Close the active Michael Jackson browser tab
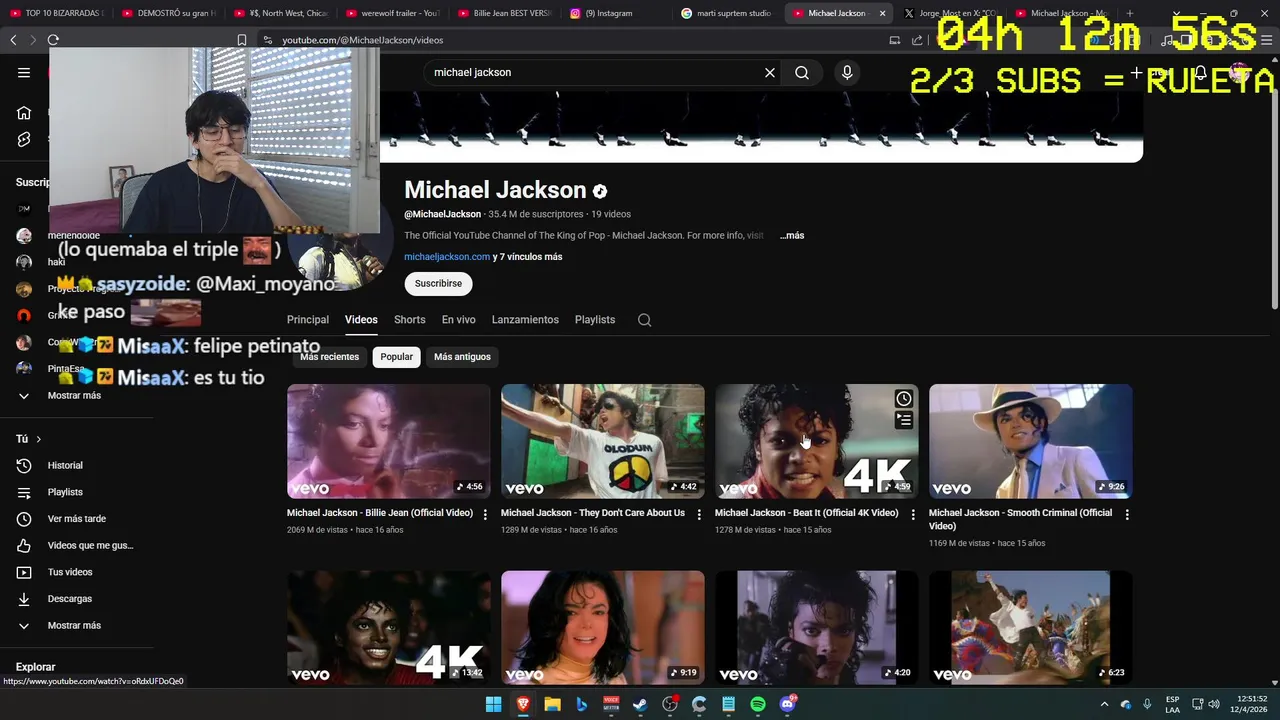1280x720 pixels. (x=882, y=13)
